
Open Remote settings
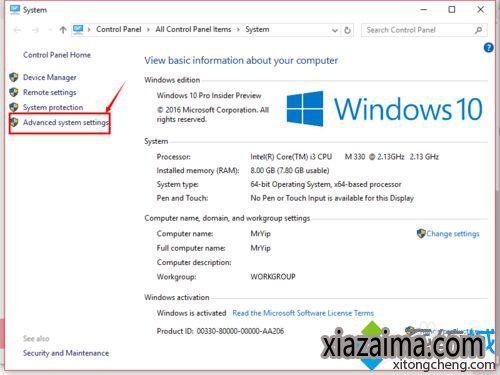pos(50,92)
